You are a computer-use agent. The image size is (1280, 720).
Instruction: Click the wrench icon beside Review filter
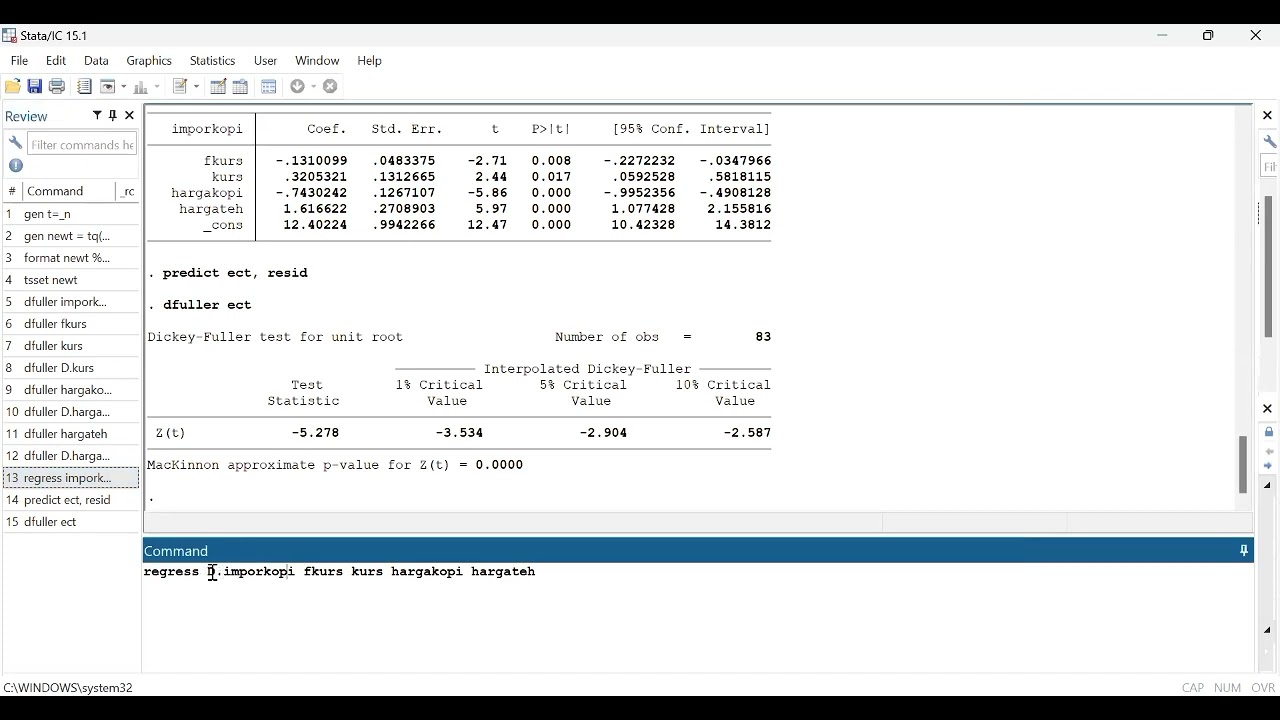pos(15,144)
